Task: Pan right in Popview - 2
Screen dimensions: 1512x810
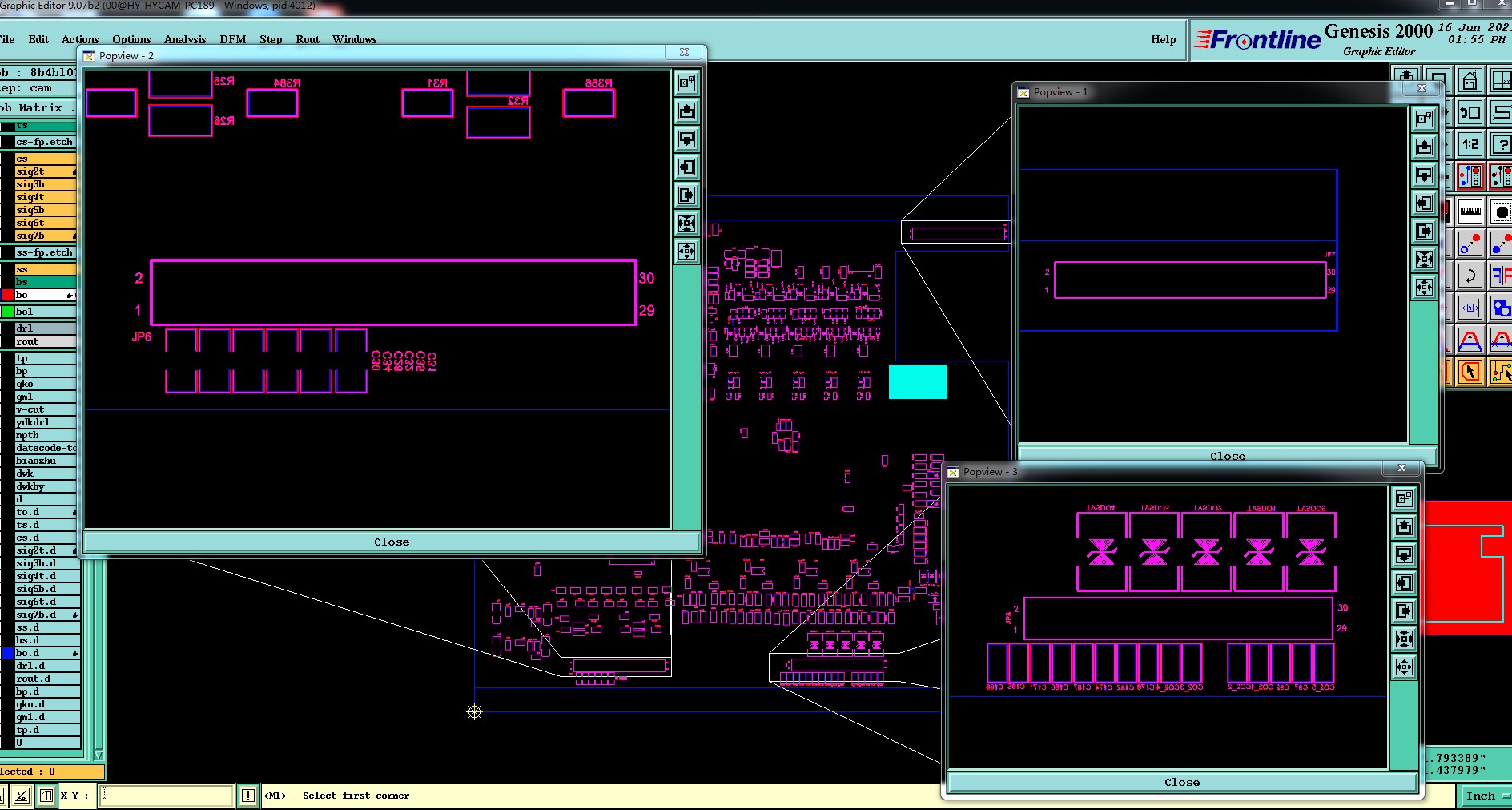Action: pyautogui.click(x=687, y=195)
